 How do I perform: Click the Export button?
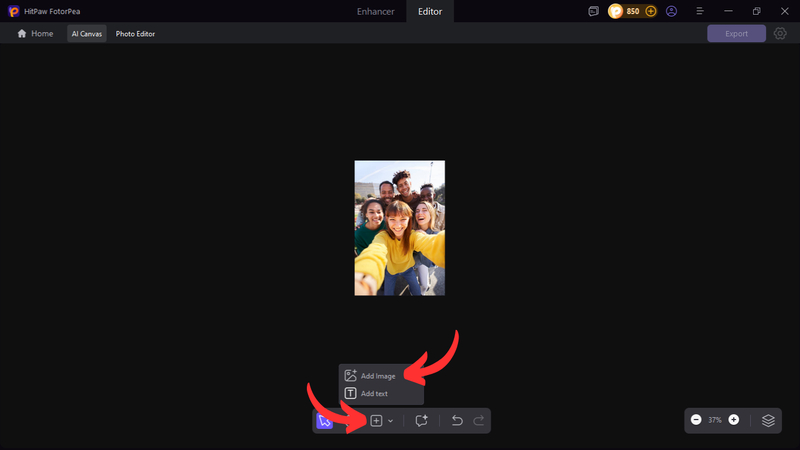[736, 34]
